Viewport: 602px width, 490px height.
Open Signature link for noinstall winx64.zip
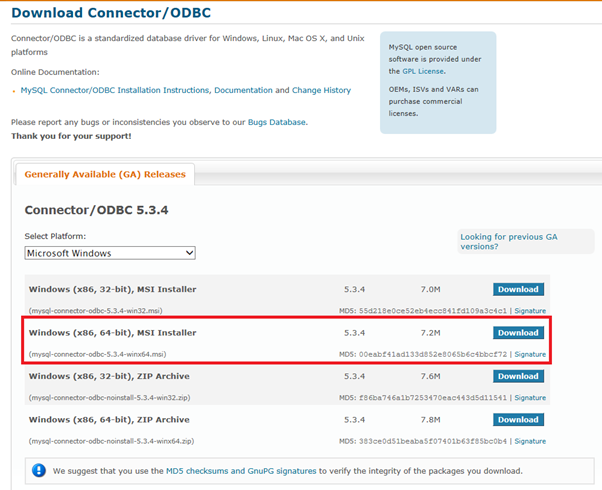530,441
